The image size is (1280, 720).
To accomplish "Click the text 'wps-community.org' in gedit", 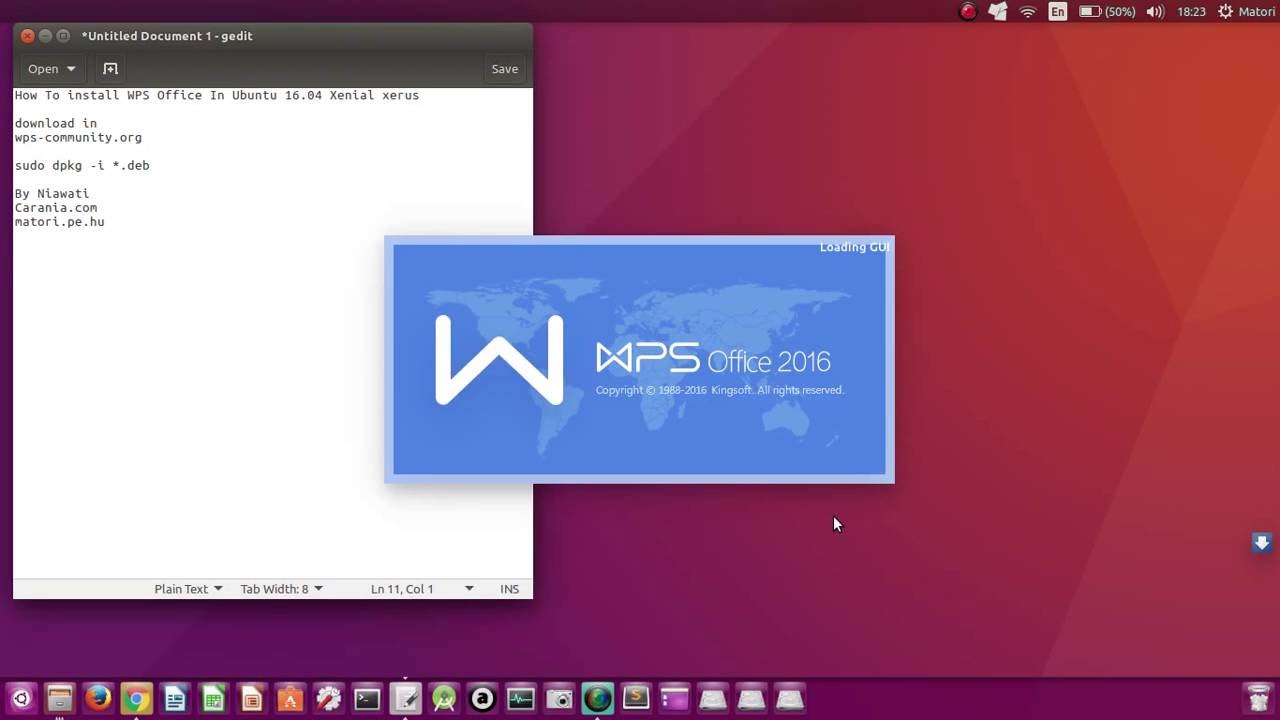I will pos(78,138).
